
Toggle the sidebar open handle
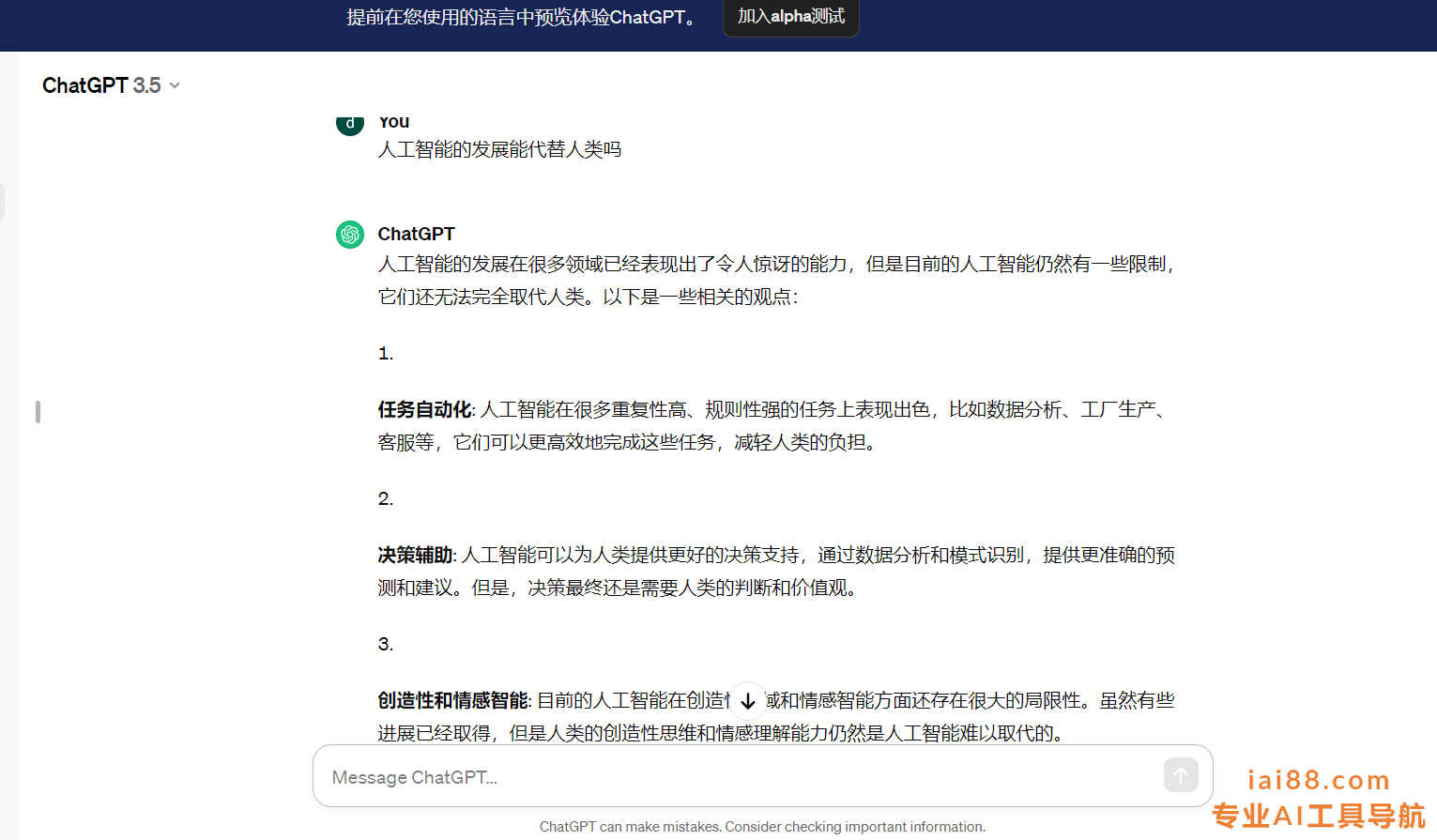click(x=38, y=412)
